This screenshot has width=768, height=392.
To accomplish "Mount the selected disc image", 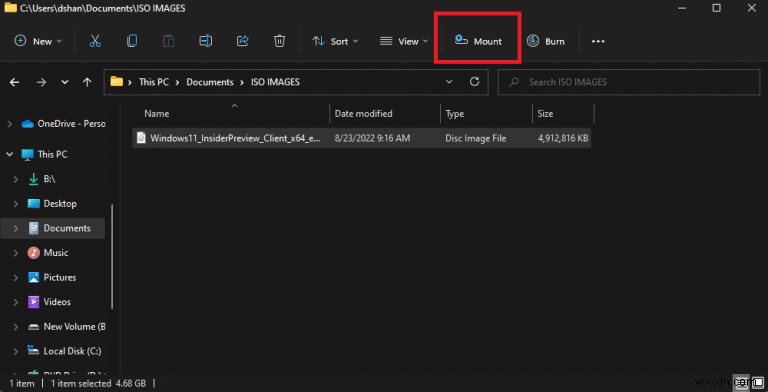I will click(478, 41).
